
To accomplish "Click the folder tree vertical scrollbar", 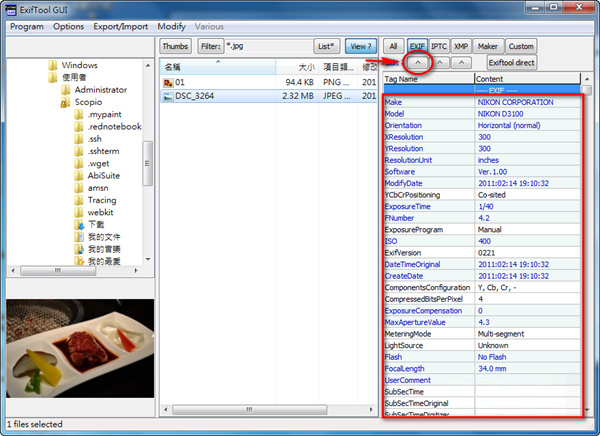I will coord(148,160).
